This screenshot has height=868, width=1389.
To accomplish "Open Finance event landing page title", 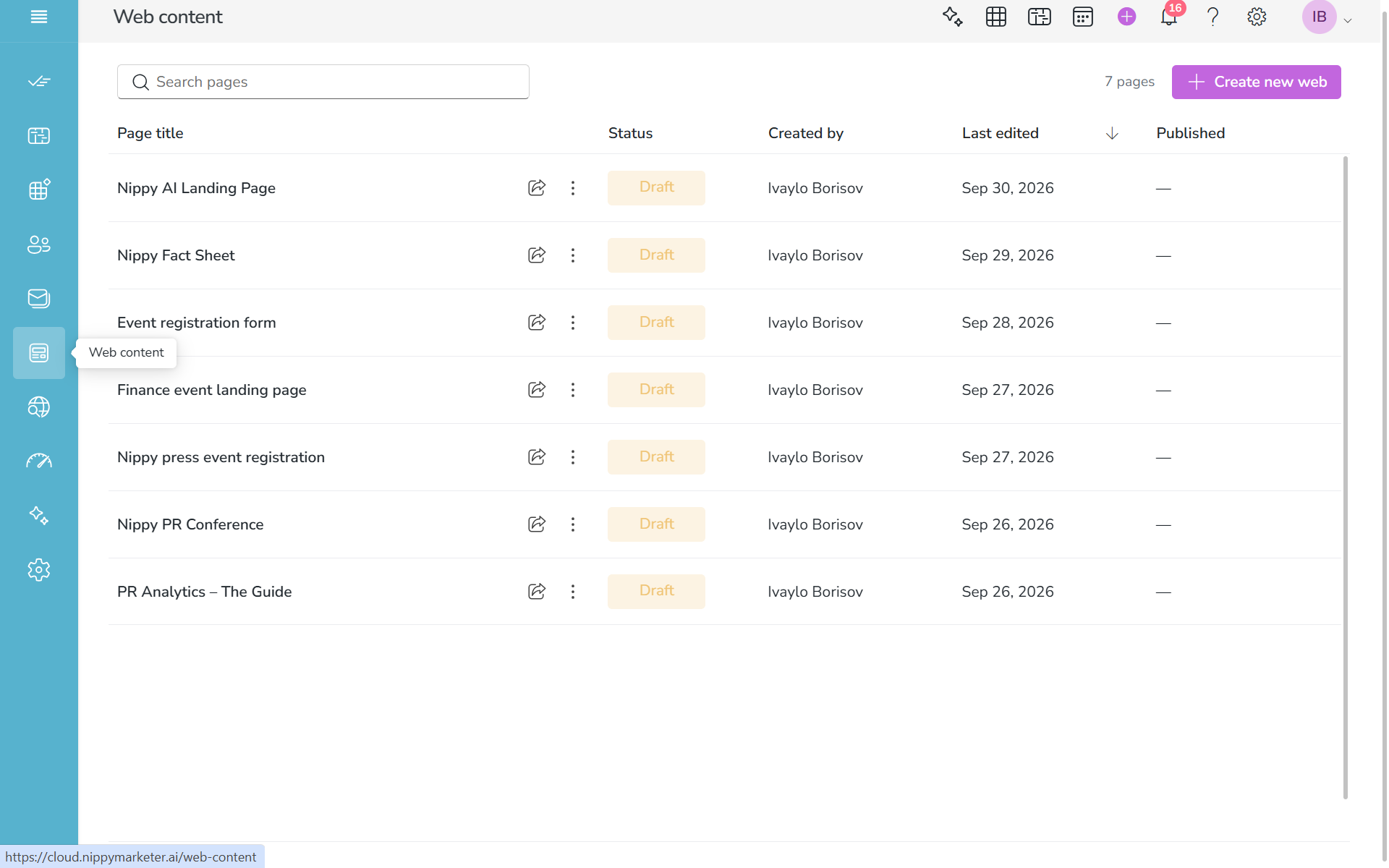I will click(x=212, y=390).
